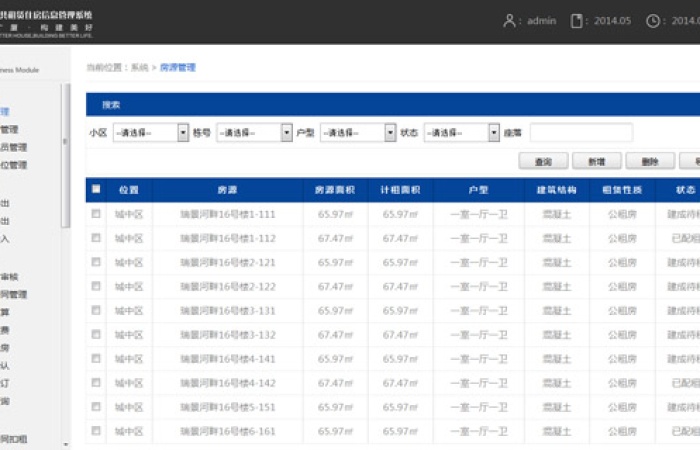Image resolution: width=700 pixels, height=450 pixels.
Task: Click the clock icon in header
Action: click(x=653, y=21)
